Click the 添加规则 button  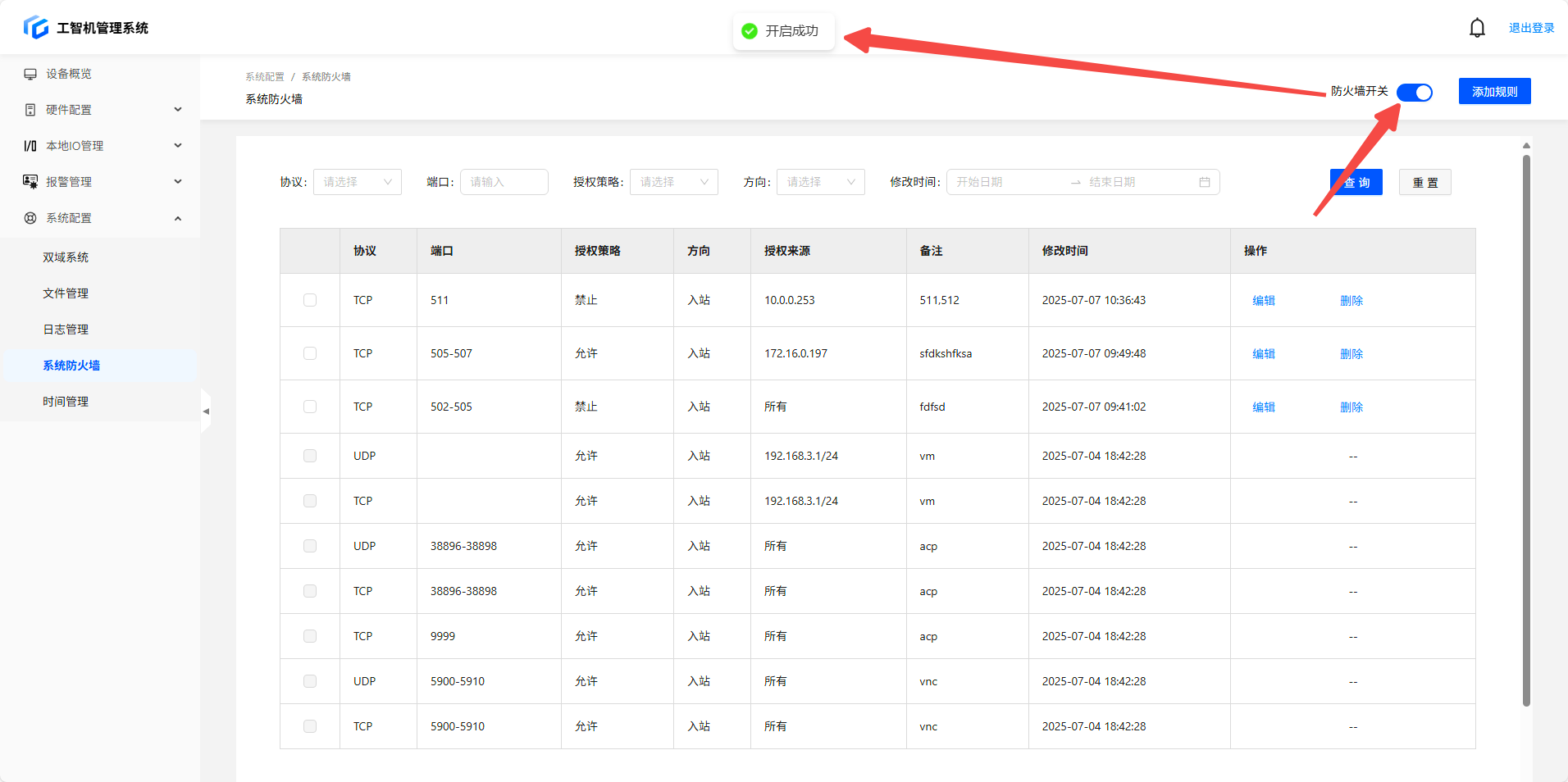(x=1494, y=92)
